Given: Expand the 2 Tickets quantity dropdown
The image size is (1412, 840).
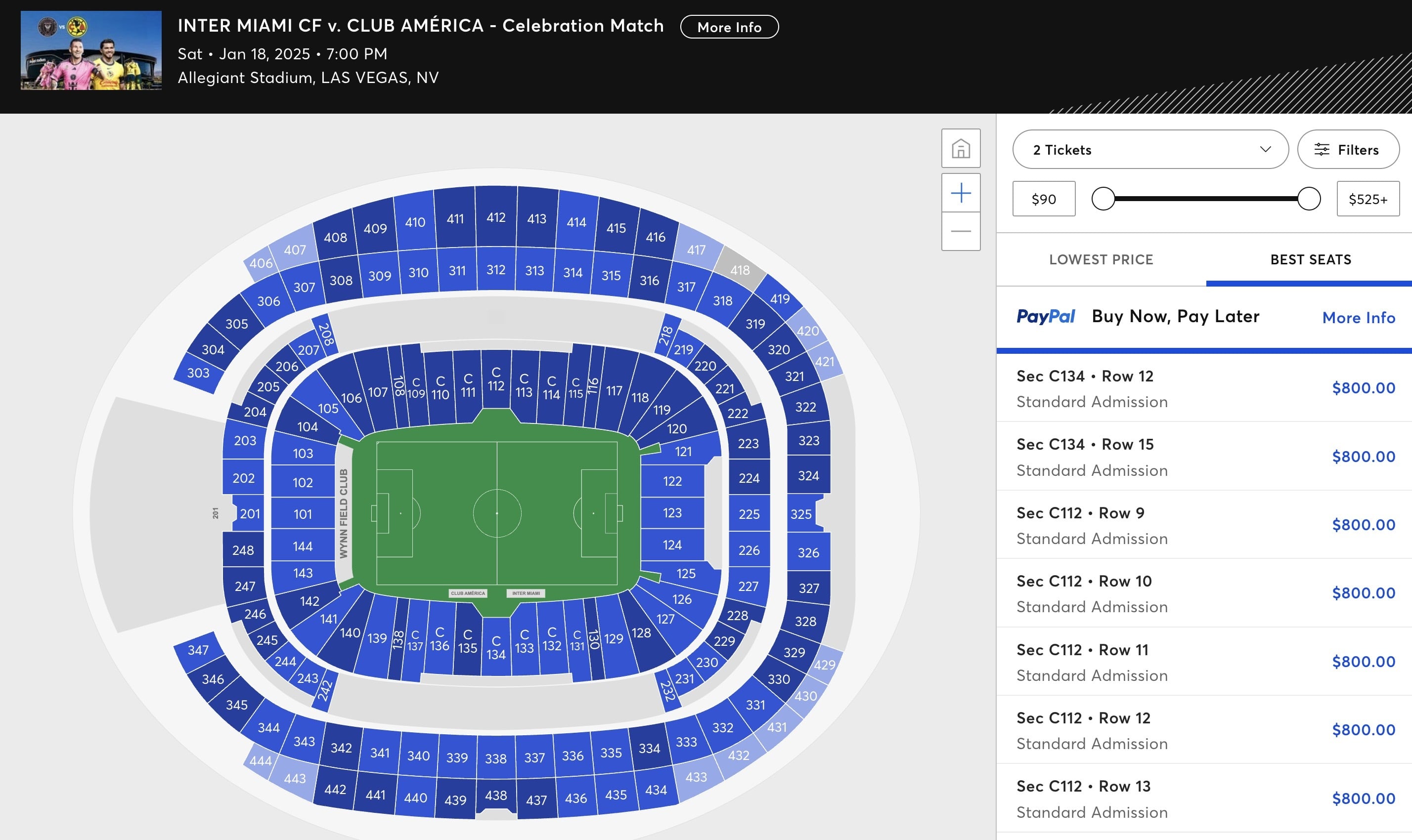Looking at the screenshot, I should (1150, 149).
